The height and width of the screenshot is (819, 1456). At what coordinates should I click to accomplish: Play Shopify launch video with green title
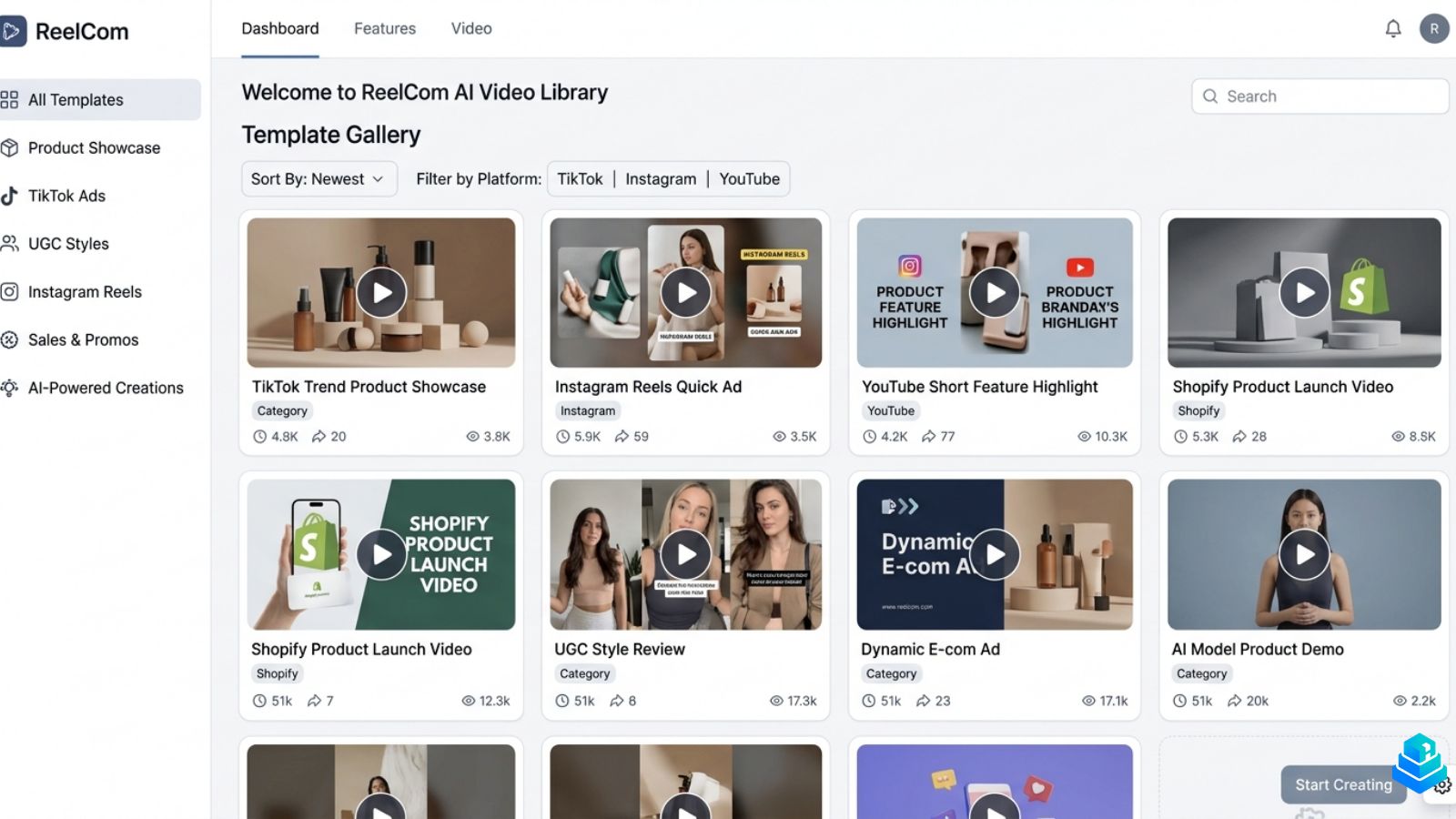point(381,554)
